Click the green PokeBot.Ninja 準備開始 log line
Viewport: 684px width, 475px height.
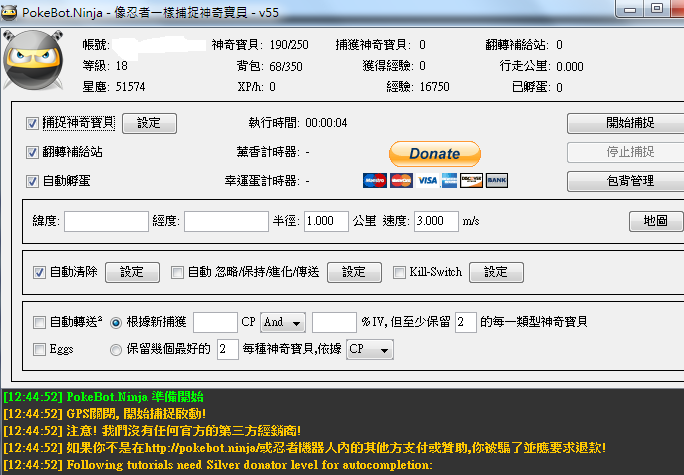(x=103, y=397)
